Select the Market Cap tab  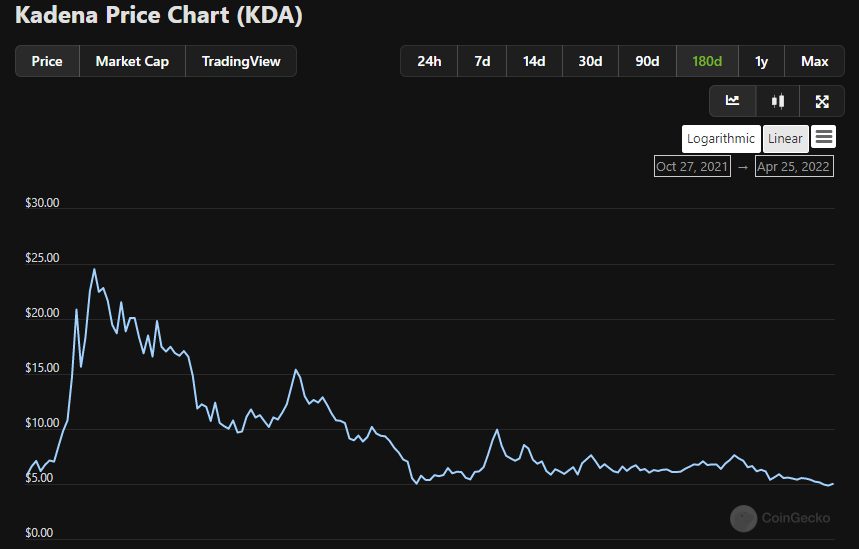click(133, 61)
